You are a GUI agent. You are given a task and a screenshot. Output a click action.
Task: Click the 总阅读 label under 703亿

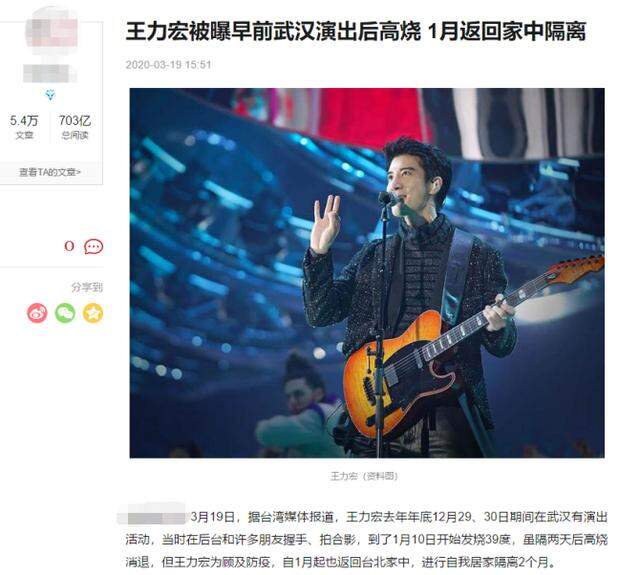pyautogui.click(x=75, y=135)
